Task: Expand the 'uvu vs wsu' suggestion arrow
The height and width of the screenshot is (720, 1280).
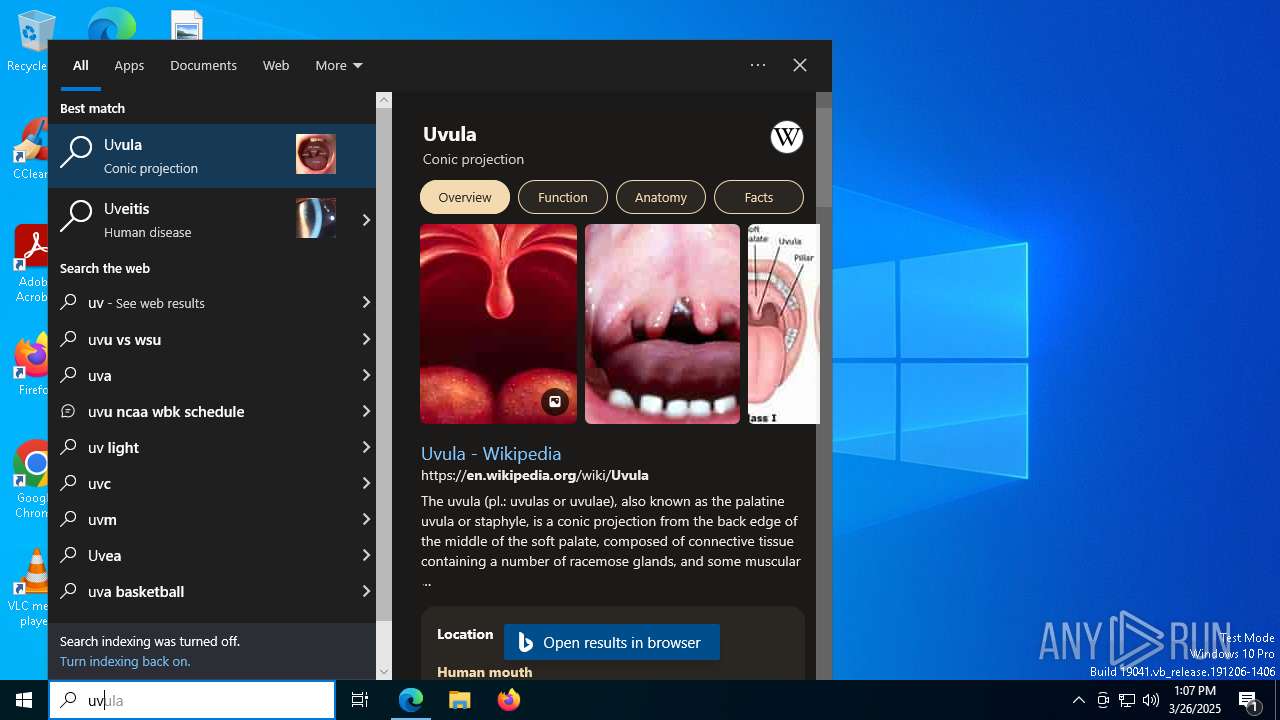Action: click(x=366, y=339)
